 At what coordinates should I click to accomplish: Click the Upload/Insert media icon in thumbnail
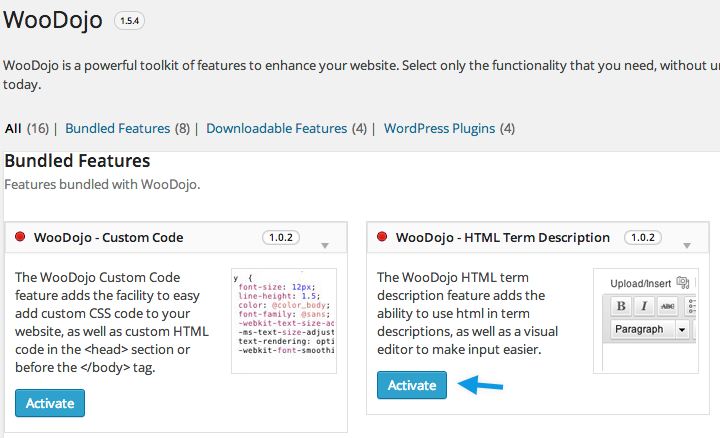pos(683,282)
